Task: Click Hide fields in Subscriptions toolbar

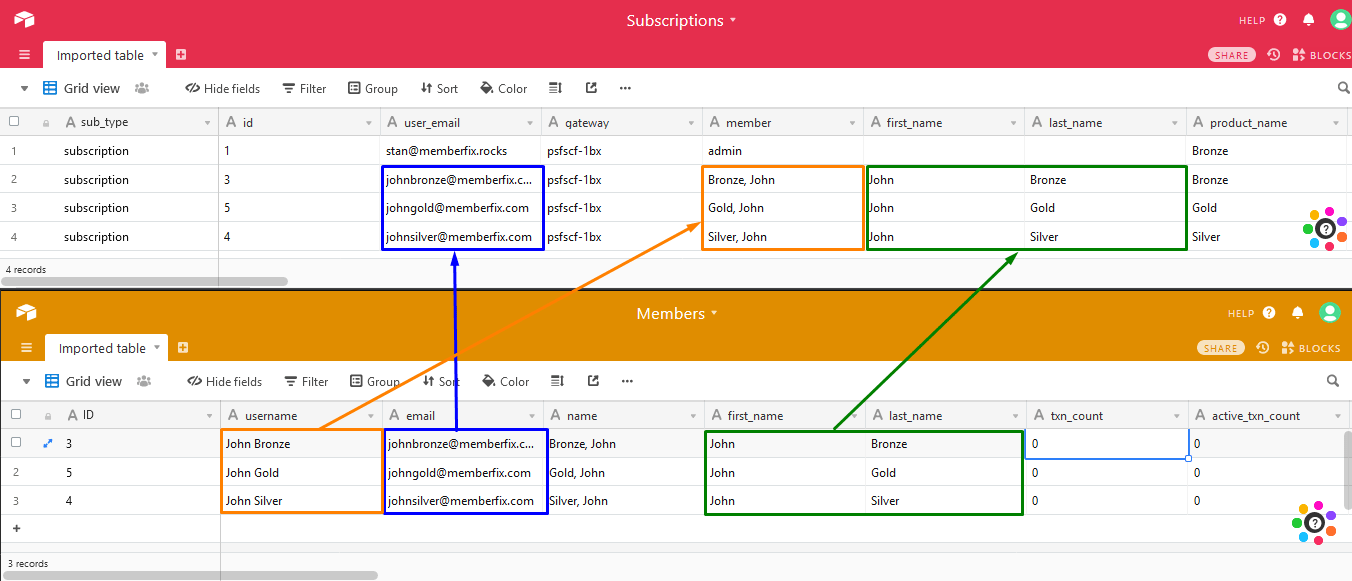Action: [x=222, y=88]
